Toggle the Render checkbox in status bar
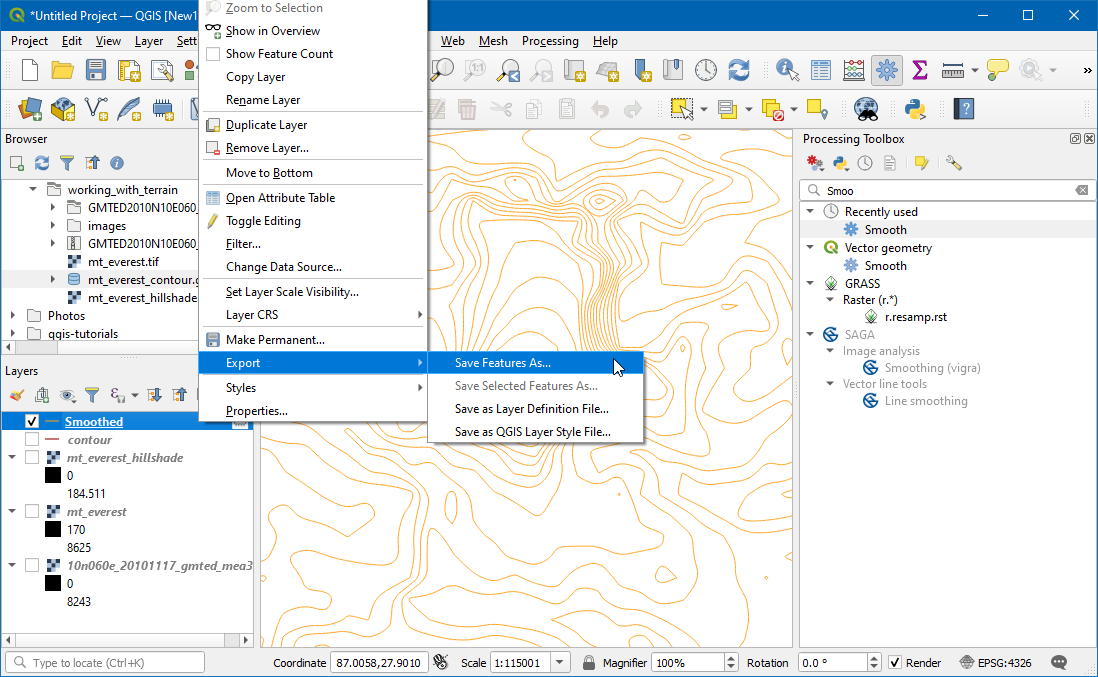 (895, 663)
